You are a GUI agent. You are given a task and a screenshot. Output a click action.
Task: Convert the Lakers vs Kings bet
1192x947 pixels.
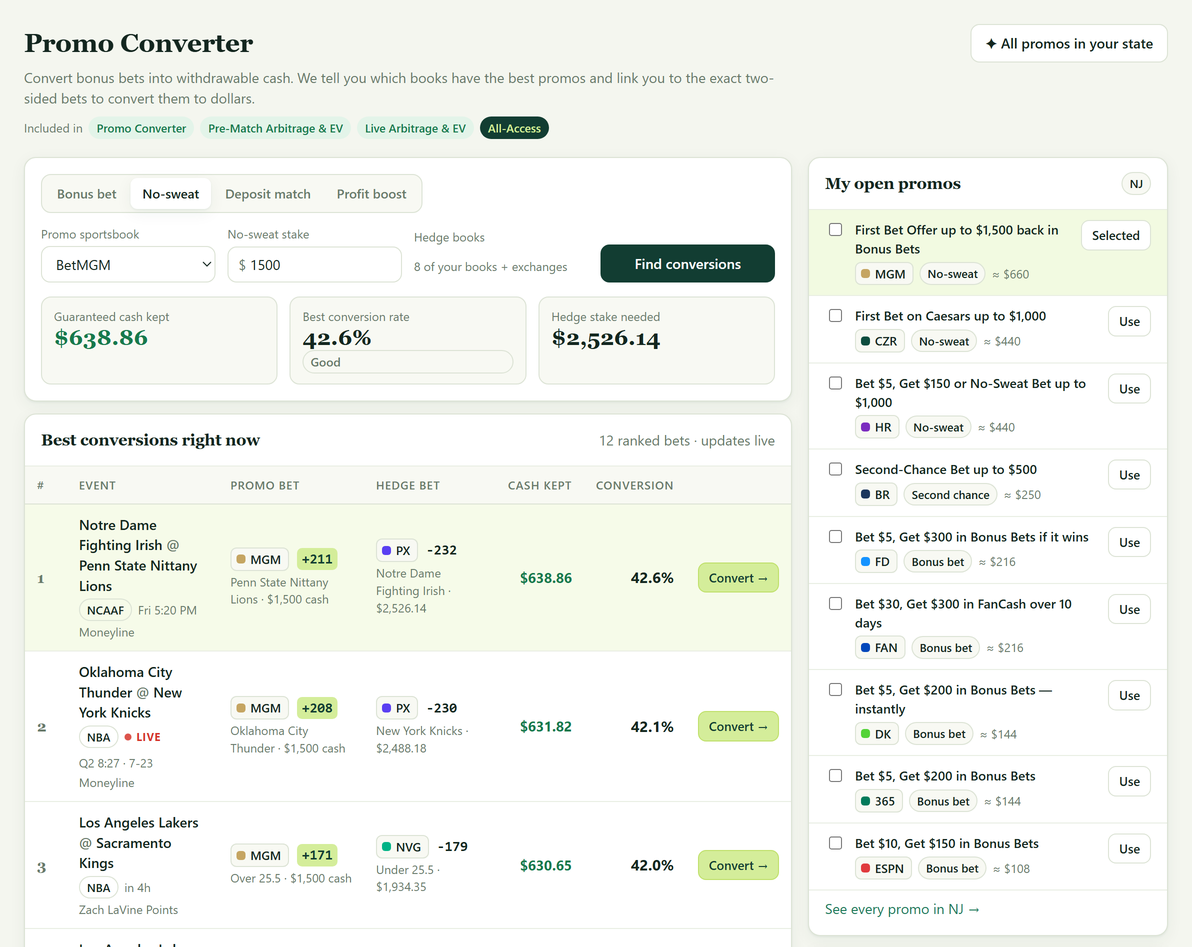coord(737,865)
